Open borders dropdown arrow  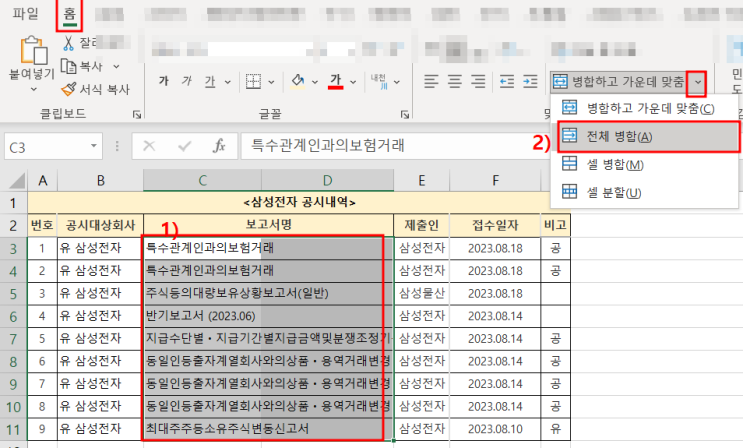point(272,82)
